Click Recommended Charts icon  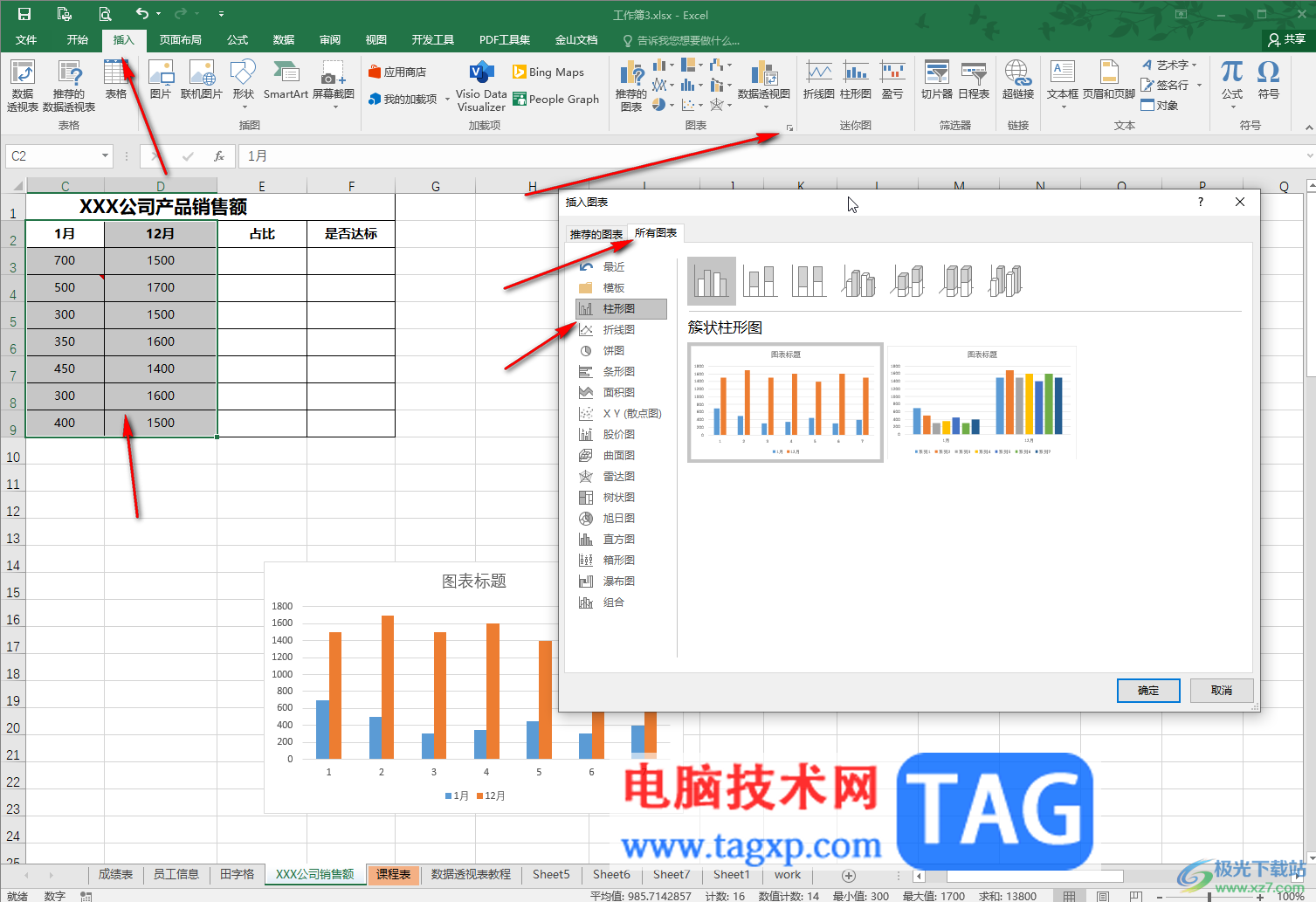click(x=631, y=86)
